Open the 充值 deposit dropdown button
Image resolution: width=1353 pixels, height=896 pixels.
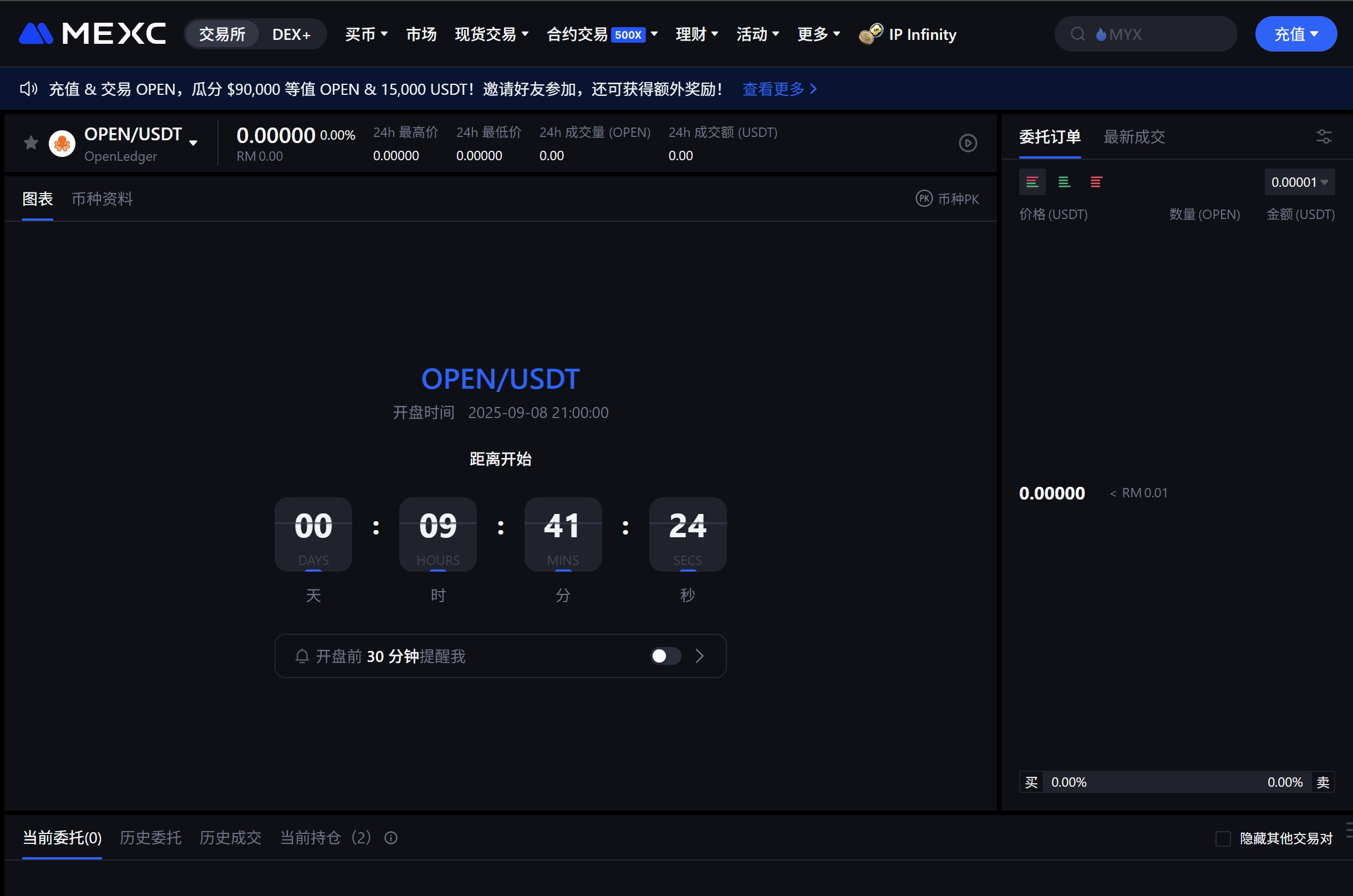coord(1295,34)
